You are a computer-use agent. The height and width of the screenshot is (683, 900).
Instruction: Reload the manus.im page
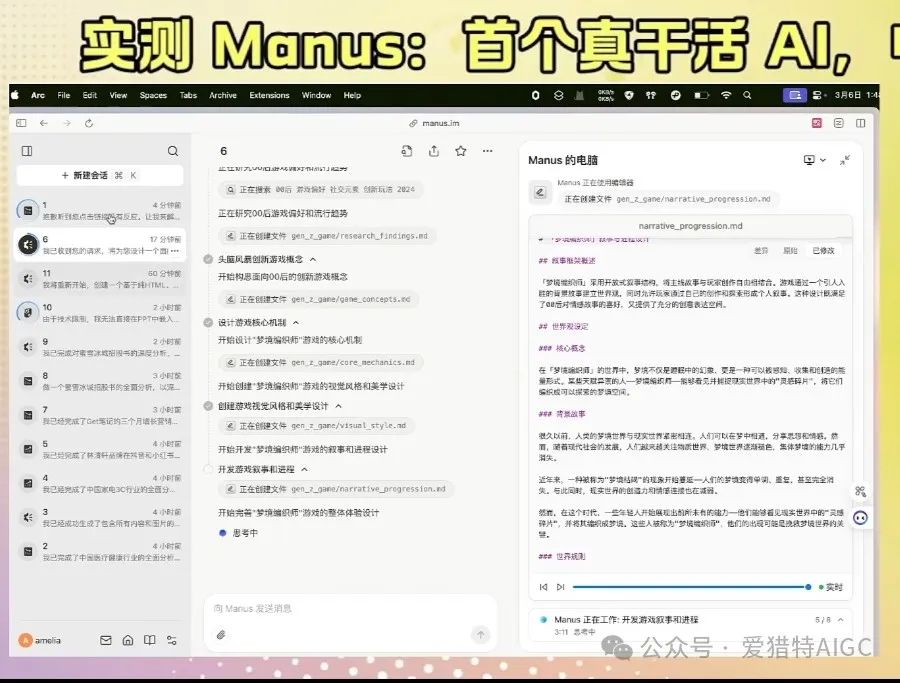[x=89, y=123]
